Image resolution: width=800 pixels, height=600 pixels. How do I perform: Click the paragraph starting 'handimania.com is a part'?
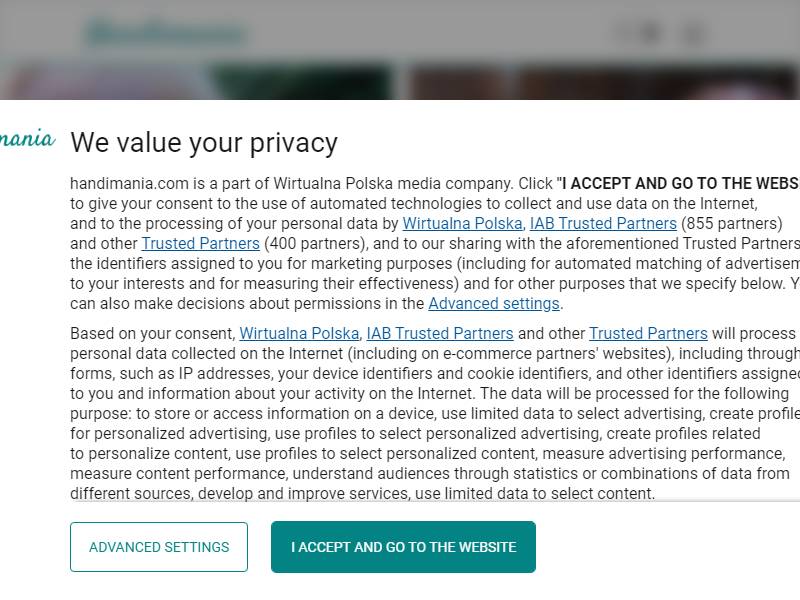click(435, 243)
